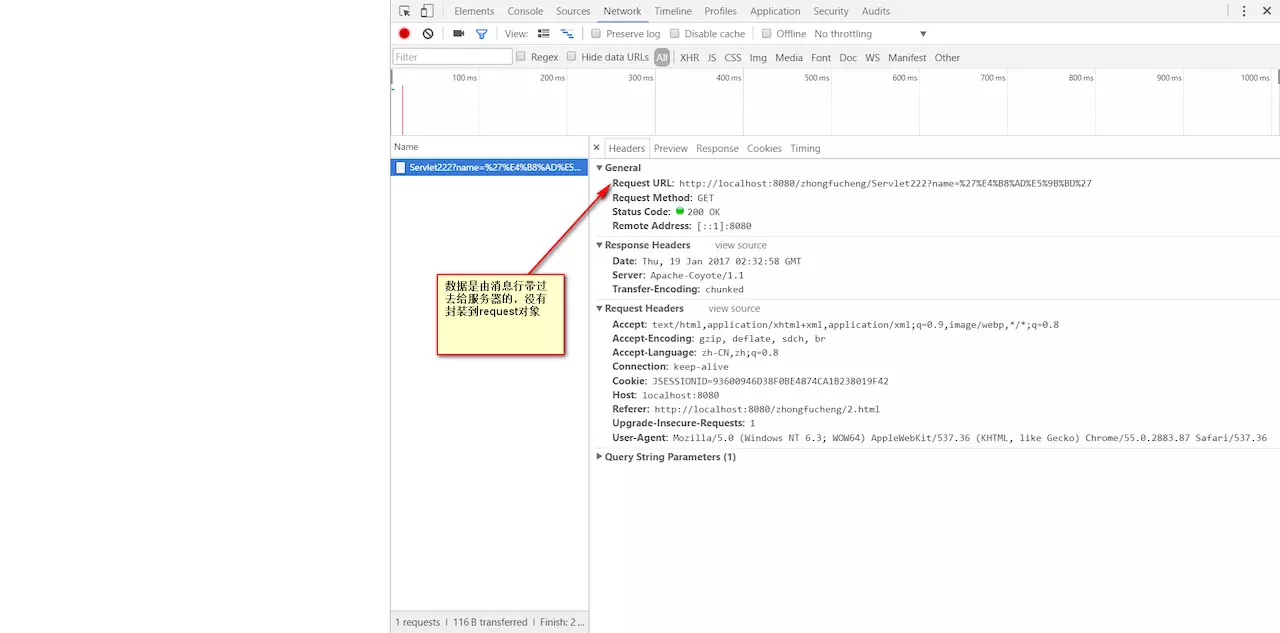This screenshot has height=633, width=1280.
Task: Filter requests by Other
Action: pyautogui.click(x=947, y=58)
